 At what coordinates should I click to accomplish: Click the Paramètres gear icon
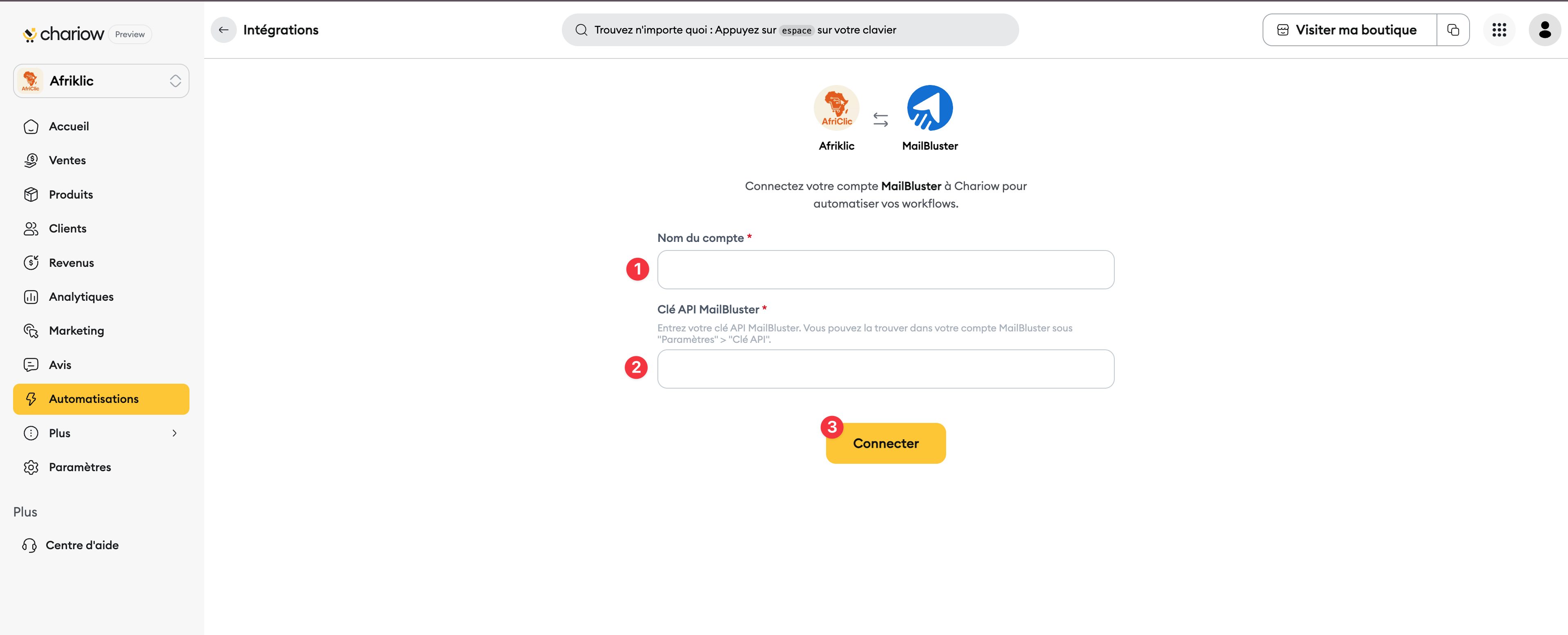pyautogui.click(x=31, y=467)
